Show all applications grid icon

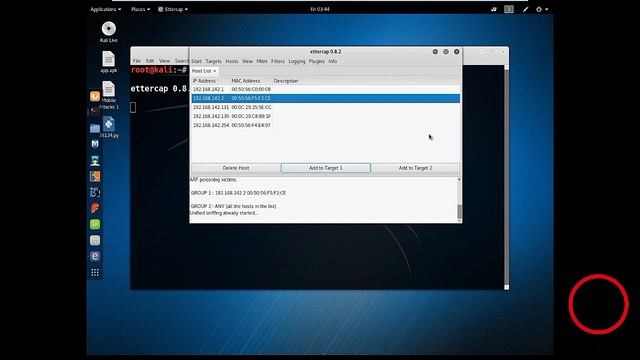pos(95,272)
